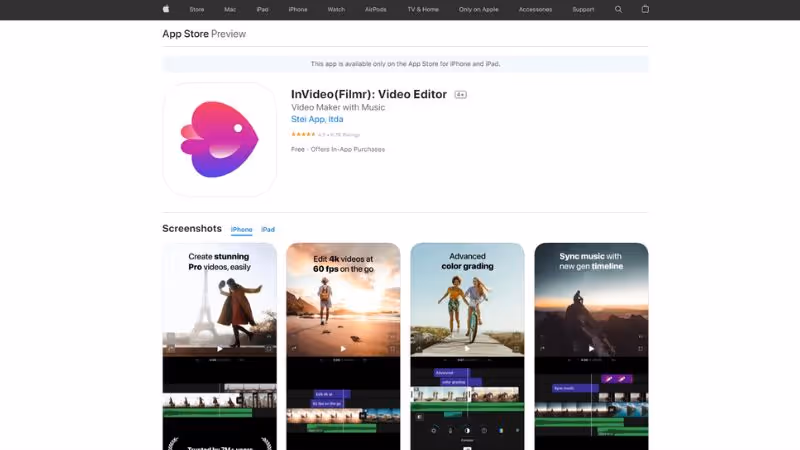Open the Store menu
The height and width of the screenshot is (450, 800).
click(196, 9)
